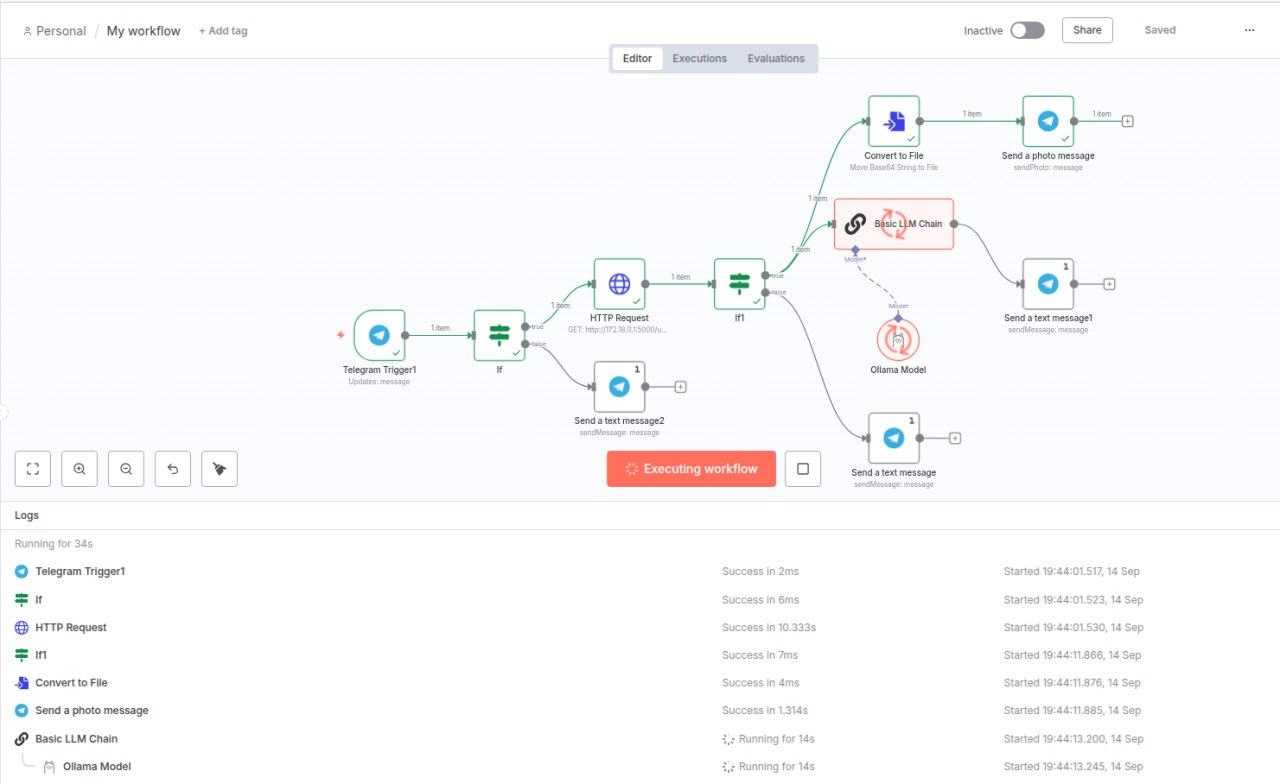Click the Add tag link
Viewport: 1280px width, 784px height.
[x=223, y=31]
